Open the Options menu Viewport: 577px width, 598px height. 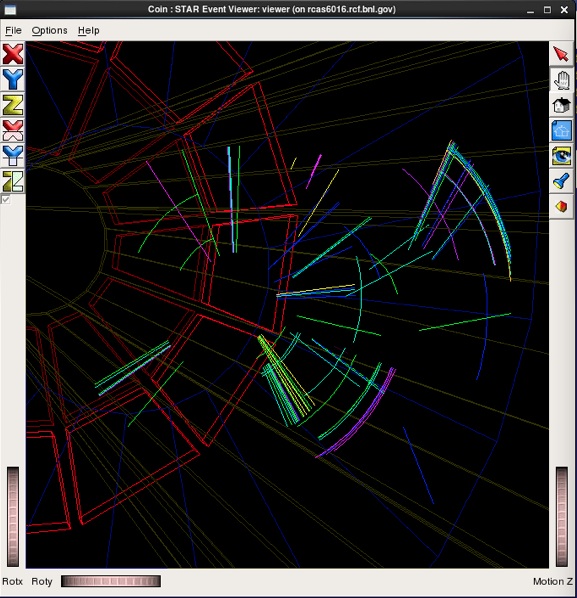tap(50, 31)
